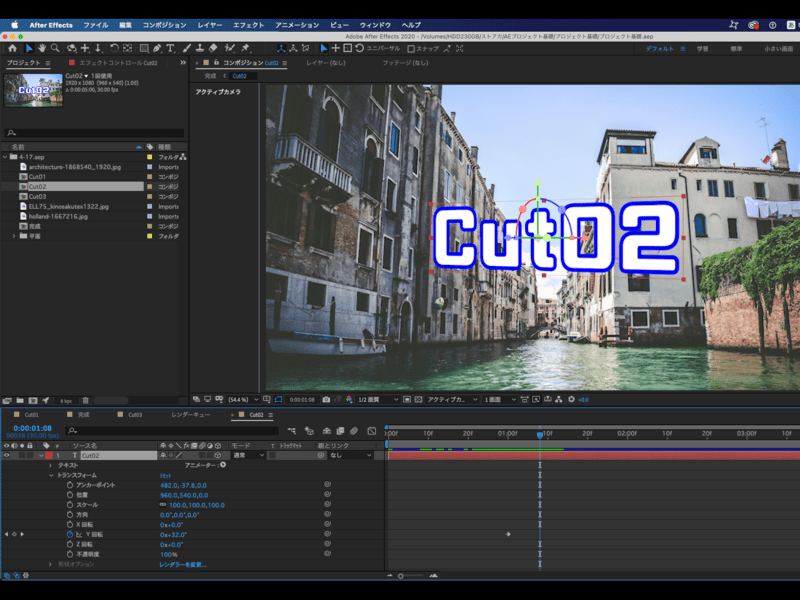Click the Home icon in toolbar
The image size is (800, 600).
pyautogui.click(x=12, y=48)
